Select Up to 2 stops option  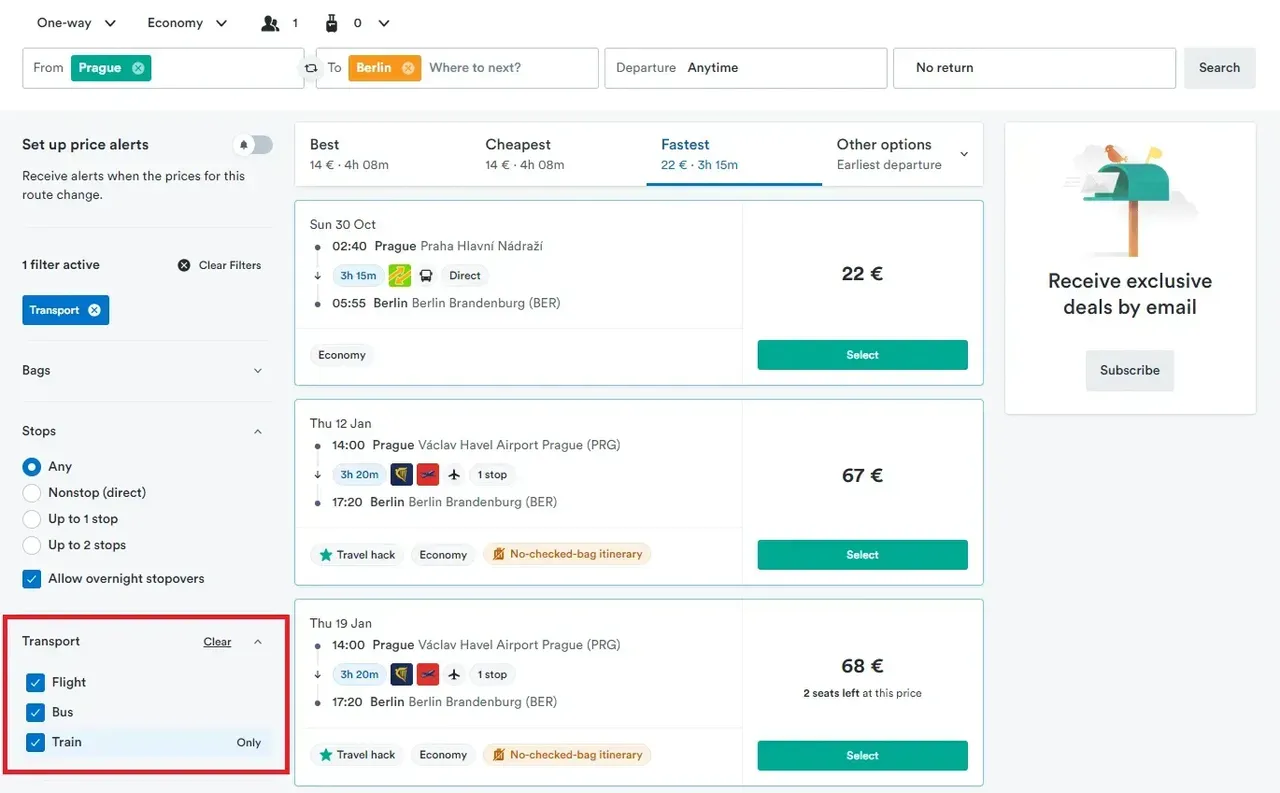pos(32,545)
